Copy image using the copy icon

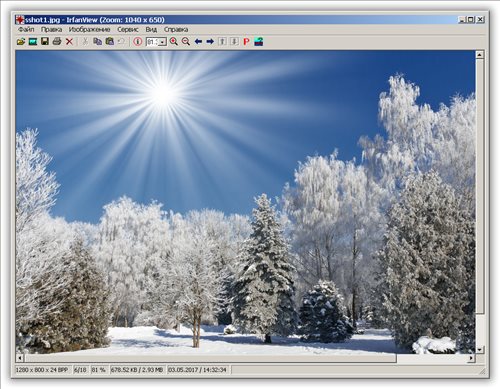[x=97, y=41]
